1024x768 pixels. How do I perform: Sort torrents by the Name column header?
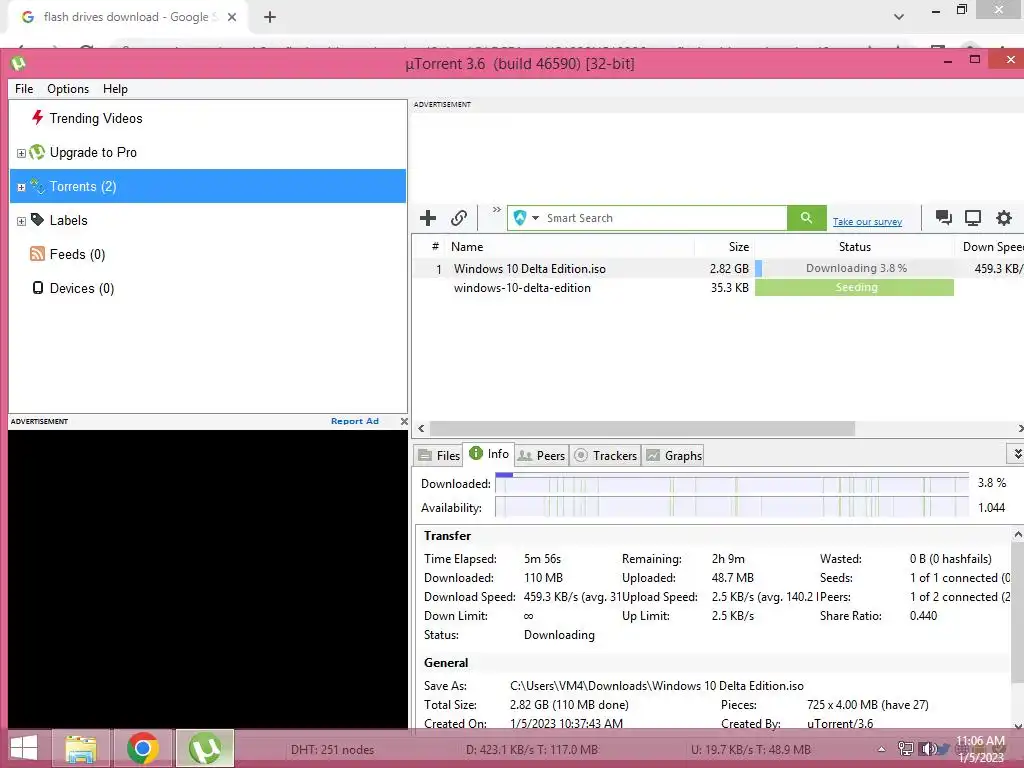point(569,247)
